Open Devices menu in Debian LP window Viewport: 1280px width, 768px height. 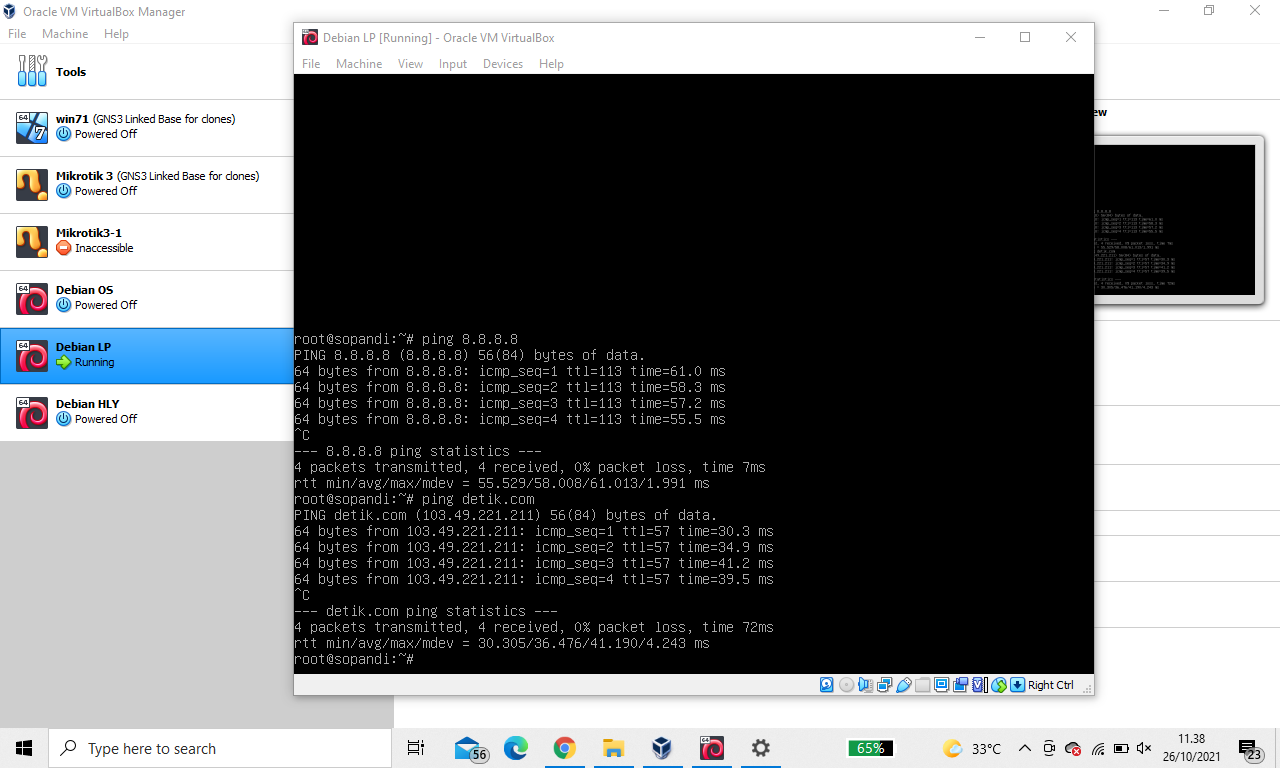pos(503,64)
